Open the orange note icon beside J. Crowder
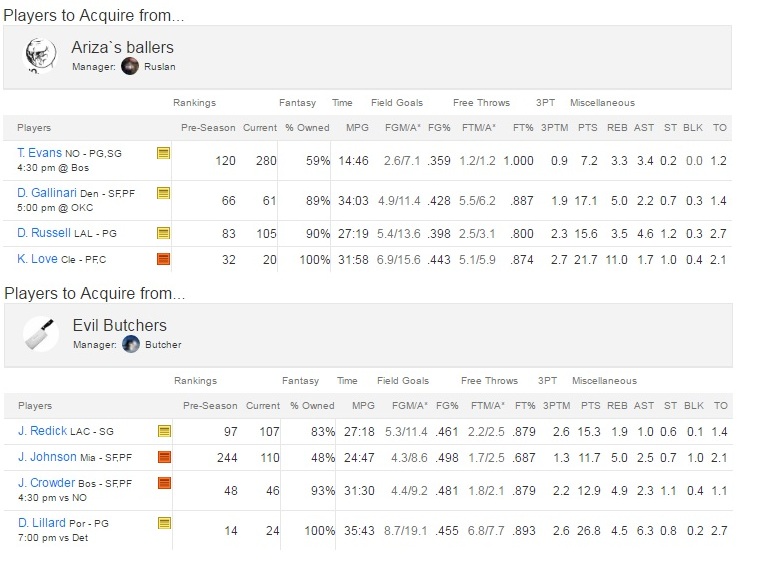773x582 pixels. [x=164, y=483]
